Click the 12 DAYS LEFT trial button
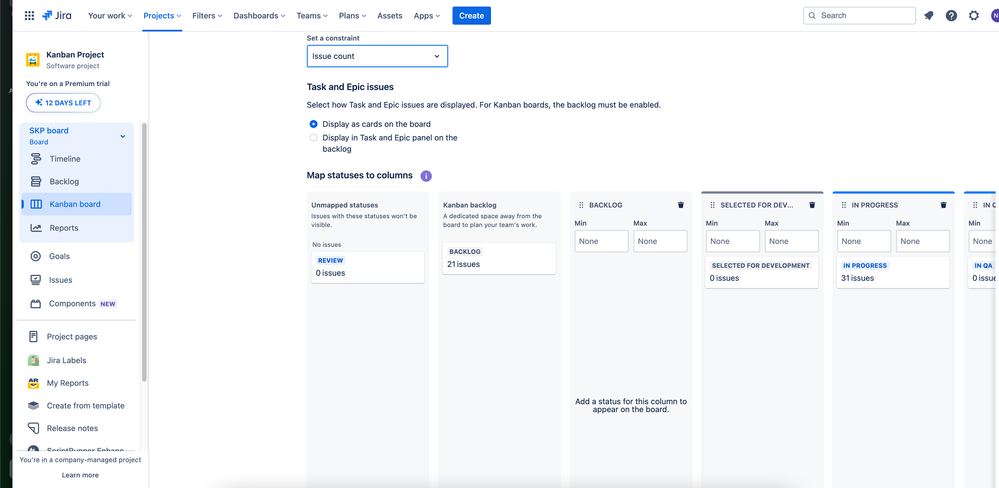 pos(63,103)
